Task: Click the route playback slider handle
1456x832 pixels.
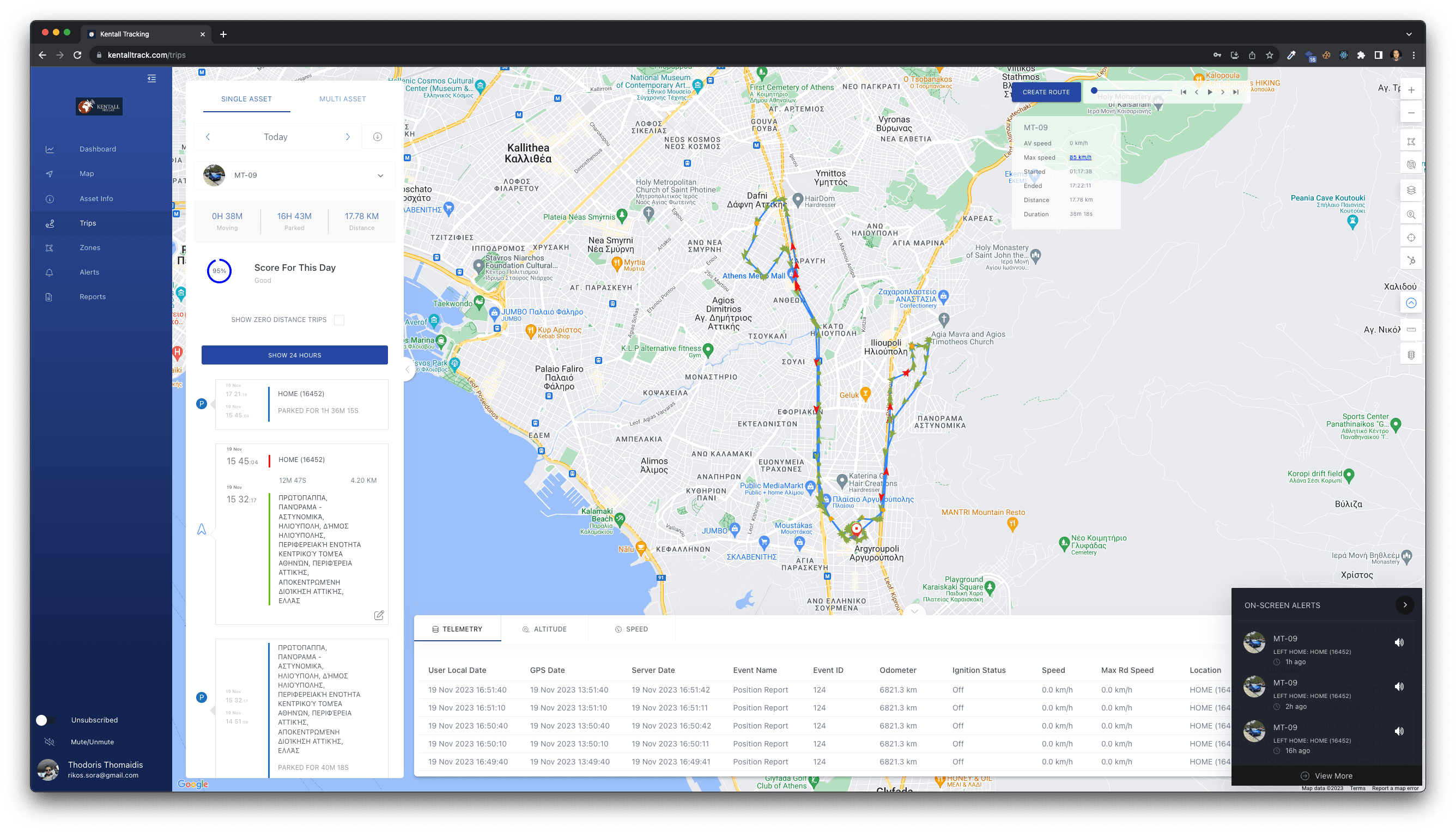Action: 1094,90
